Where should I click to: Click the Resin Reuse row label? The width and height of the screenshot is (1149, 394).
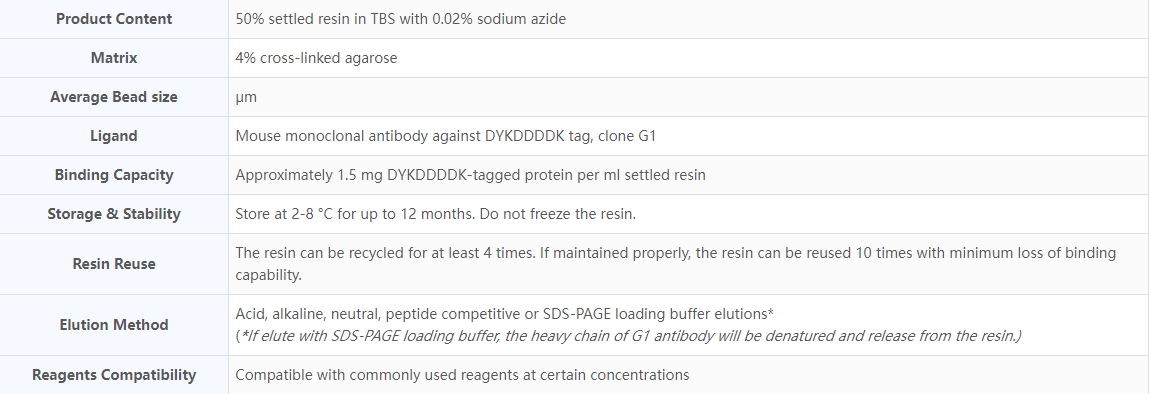tap(114, 264)
